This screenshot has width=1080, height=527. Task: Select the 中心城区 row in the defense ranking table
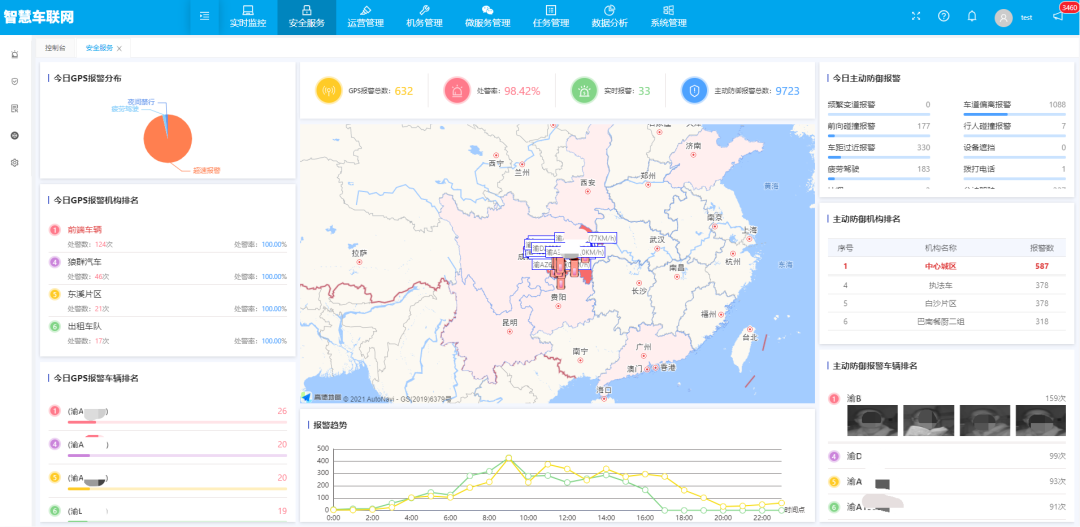(942, 266)
